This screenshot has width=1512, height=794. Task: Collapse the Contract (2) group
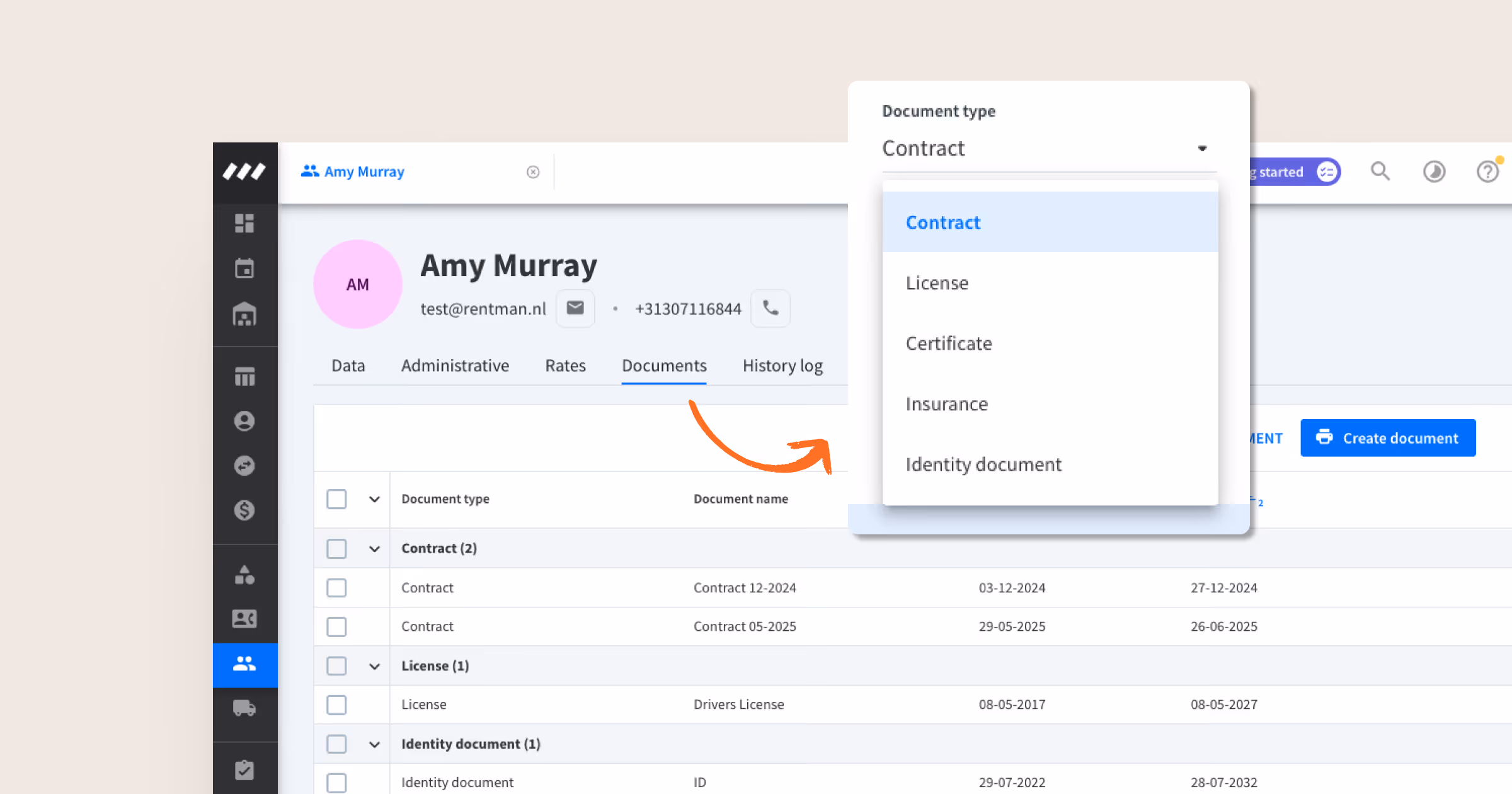coord(374,549)
